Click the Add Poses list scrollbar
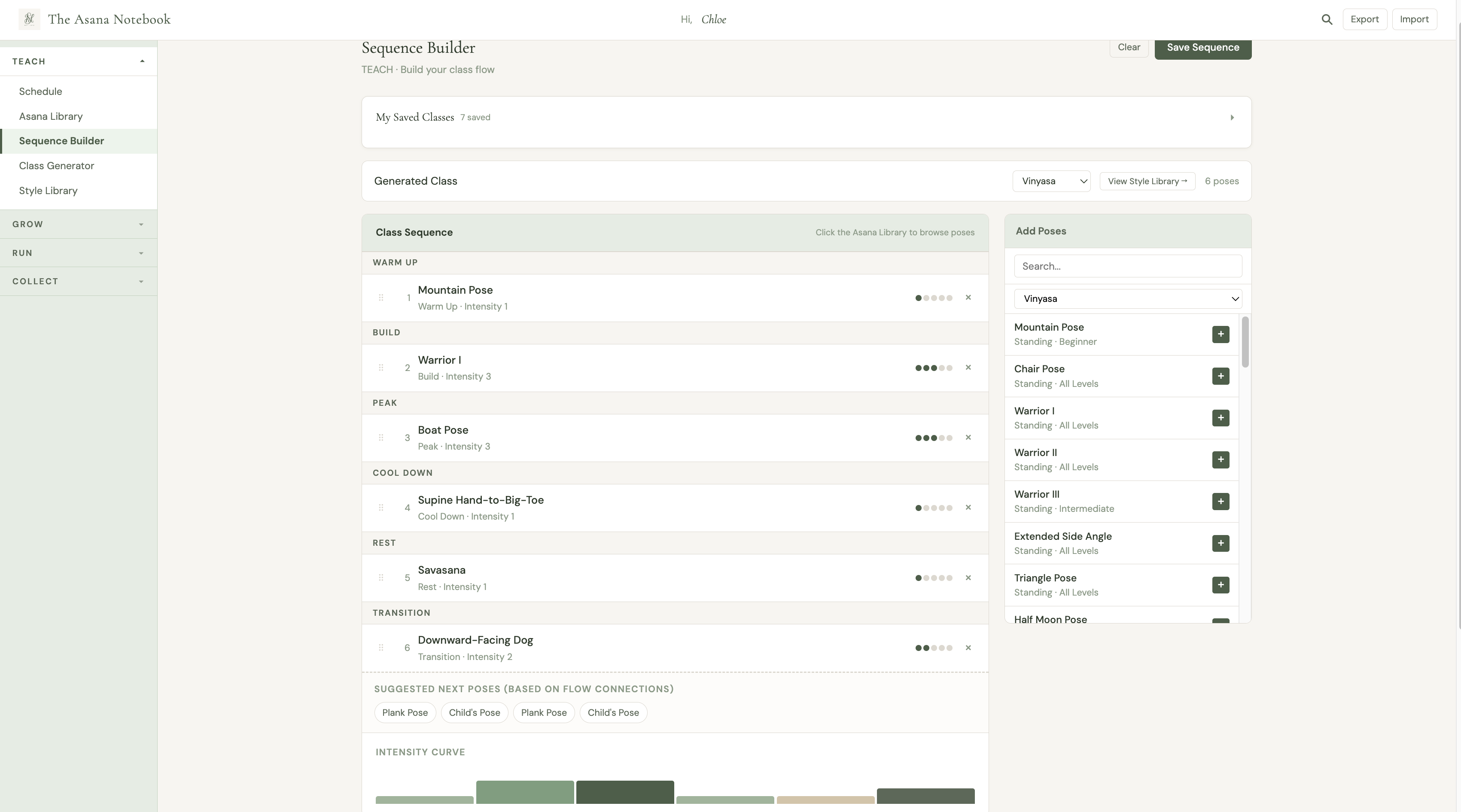Screen dimensions: 1461x812 (x=1245, y=342)
